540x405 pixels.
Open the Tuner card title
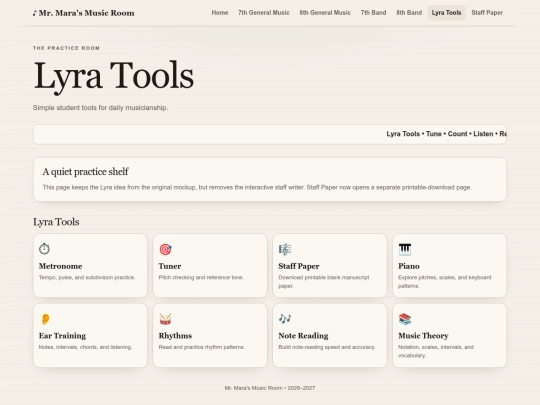point(170,266)
